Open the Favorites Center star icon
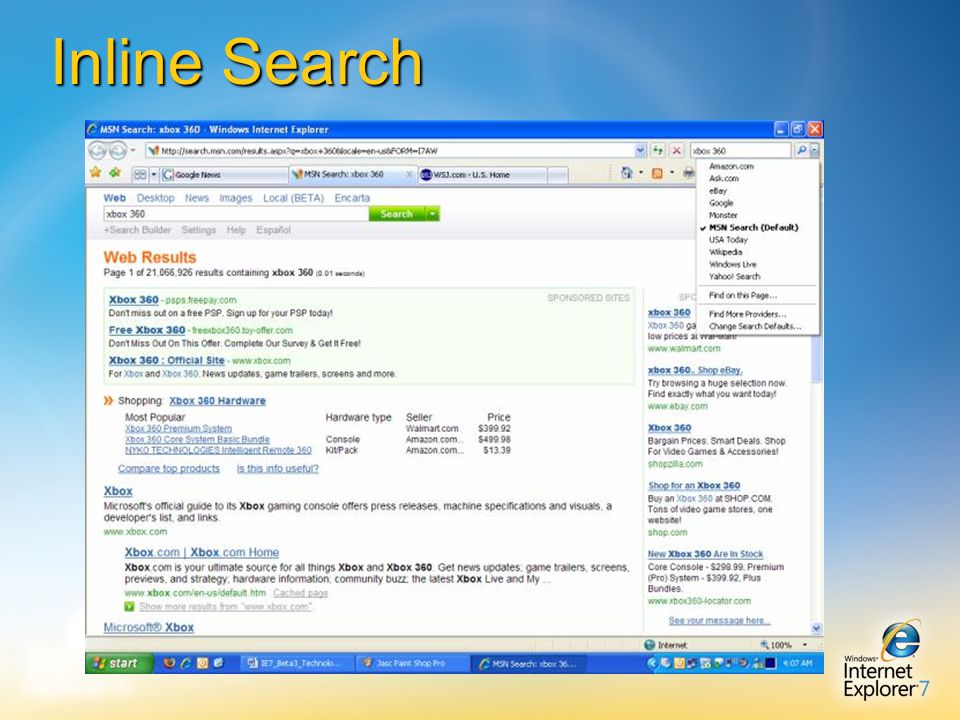The height and width of the screenshot is (720, 960). (x=95, y=173)
